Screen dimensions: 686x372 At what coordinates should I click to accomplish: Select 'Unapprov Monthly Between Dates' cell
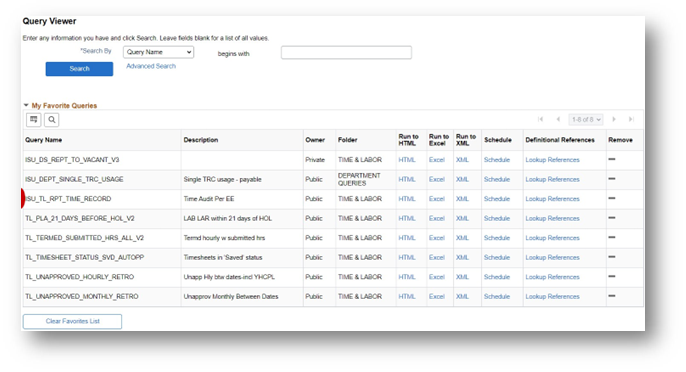(231, 296)
